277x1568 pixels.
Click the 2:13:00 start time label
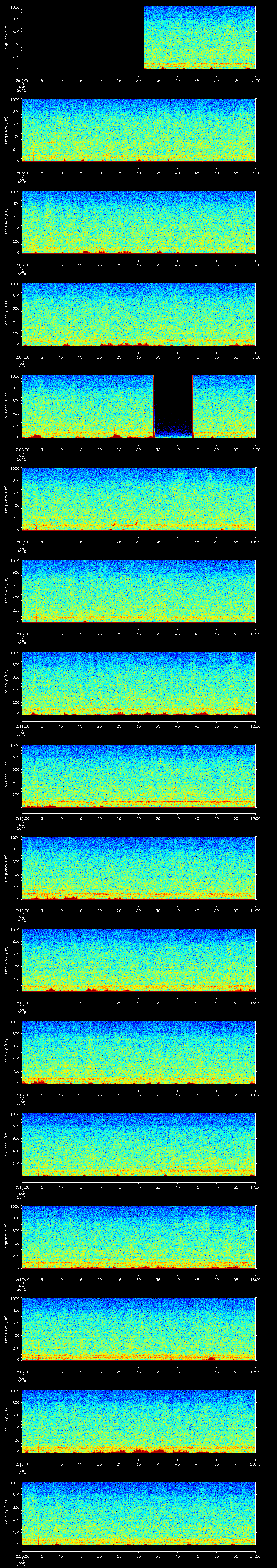pos(22,910)
